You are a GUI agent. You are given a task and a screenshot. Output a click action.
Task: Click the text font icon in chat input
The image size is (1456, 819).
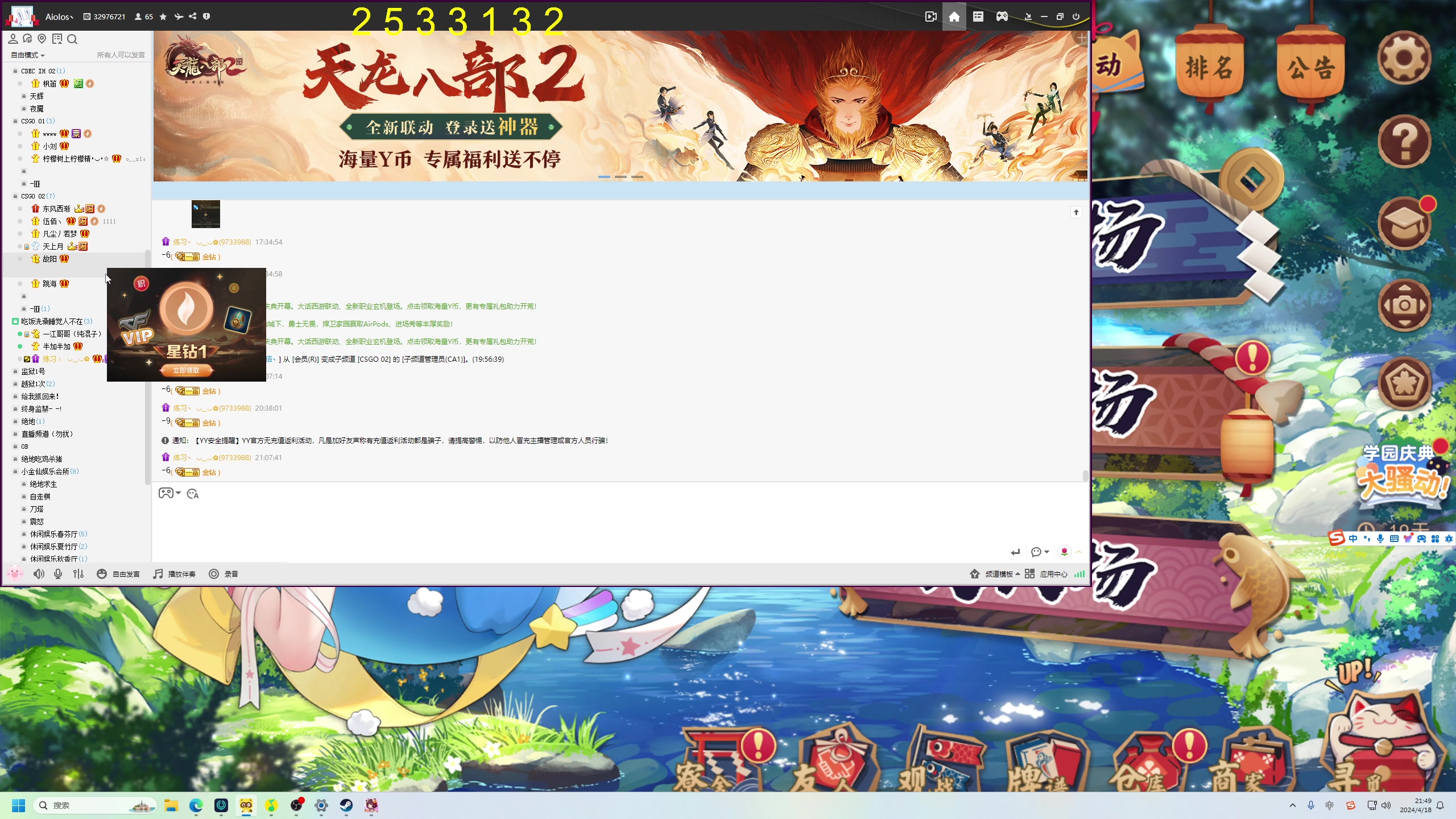[193, 494]
